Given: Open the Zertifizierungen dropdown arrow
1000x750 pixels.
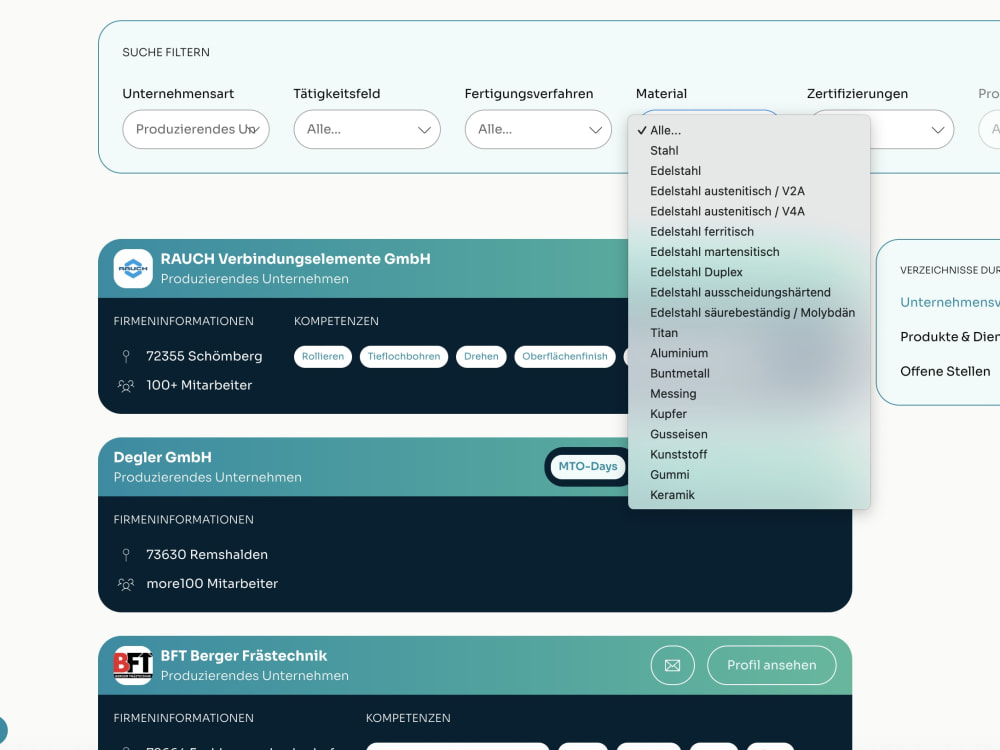Looking at the screenshot, I should pos(938,130).
